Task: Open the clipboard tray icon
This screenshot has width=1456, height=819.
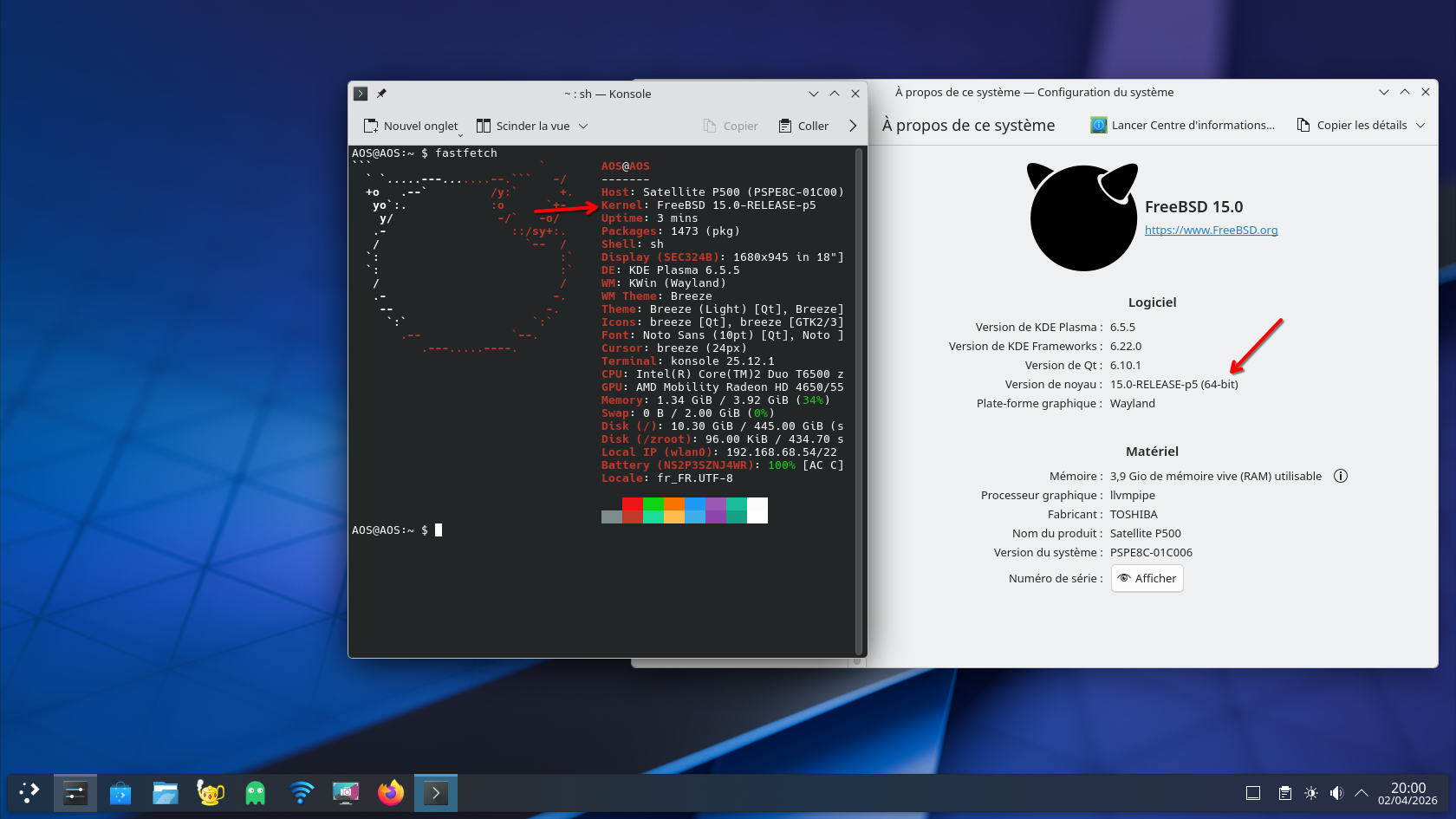Action: 1285,792
